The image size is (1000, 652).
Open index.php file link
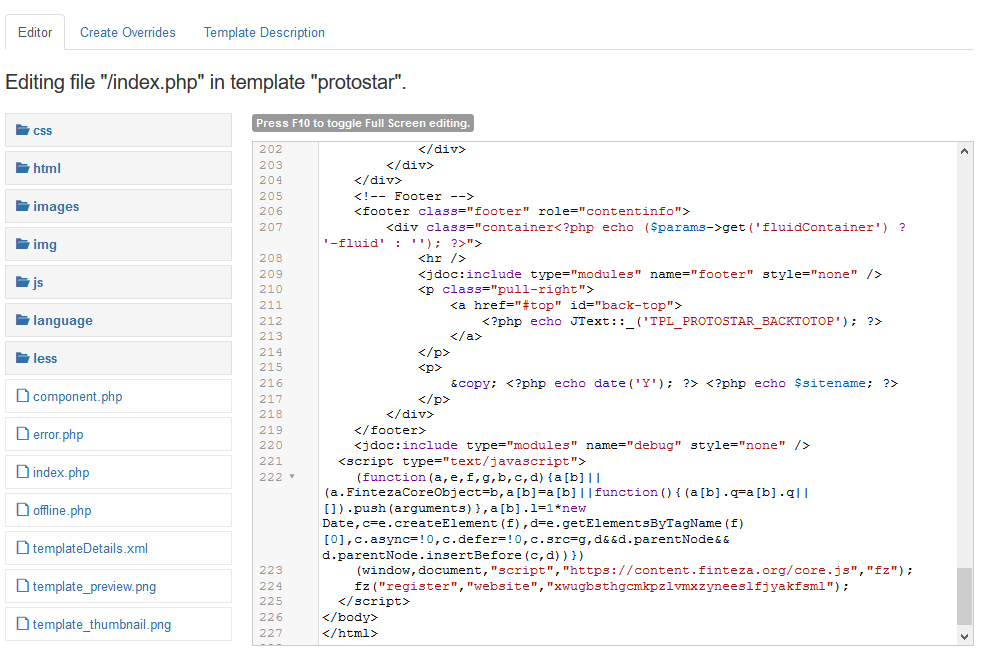coord(61,472)
